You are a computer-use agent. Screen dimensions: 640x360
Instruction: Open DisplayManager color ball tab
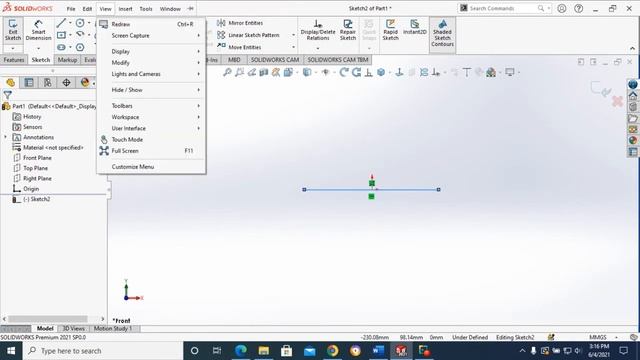coord(85,83)
